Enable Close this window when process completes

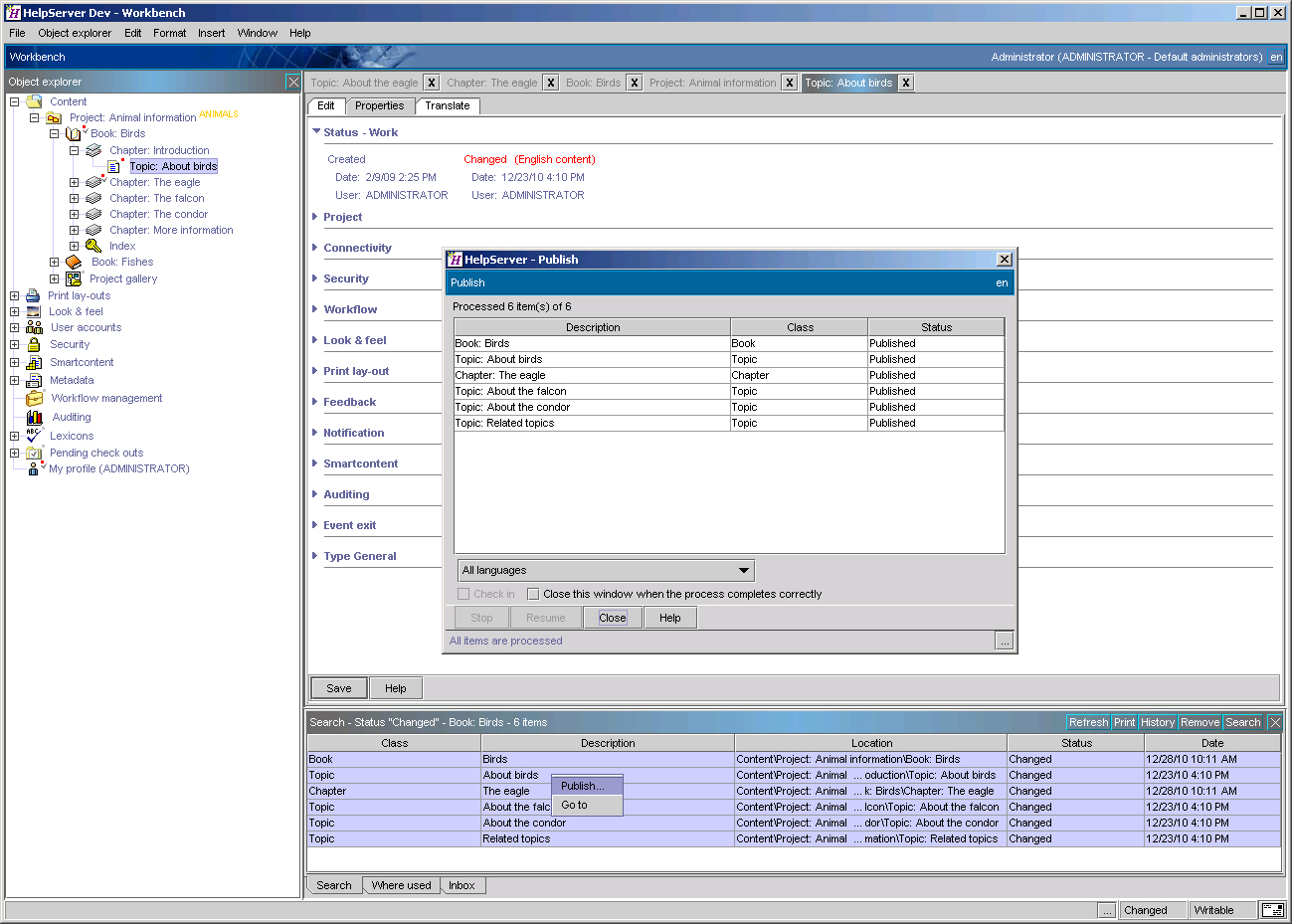point(533,594)
